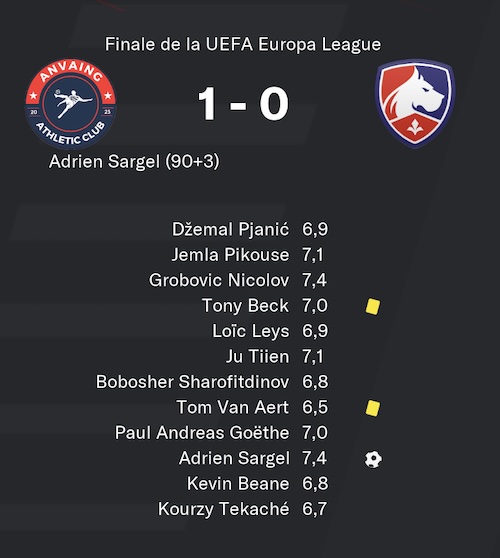Open Grobovic Nicolov's player profile
500x558 pixels.
click(219, 280)
